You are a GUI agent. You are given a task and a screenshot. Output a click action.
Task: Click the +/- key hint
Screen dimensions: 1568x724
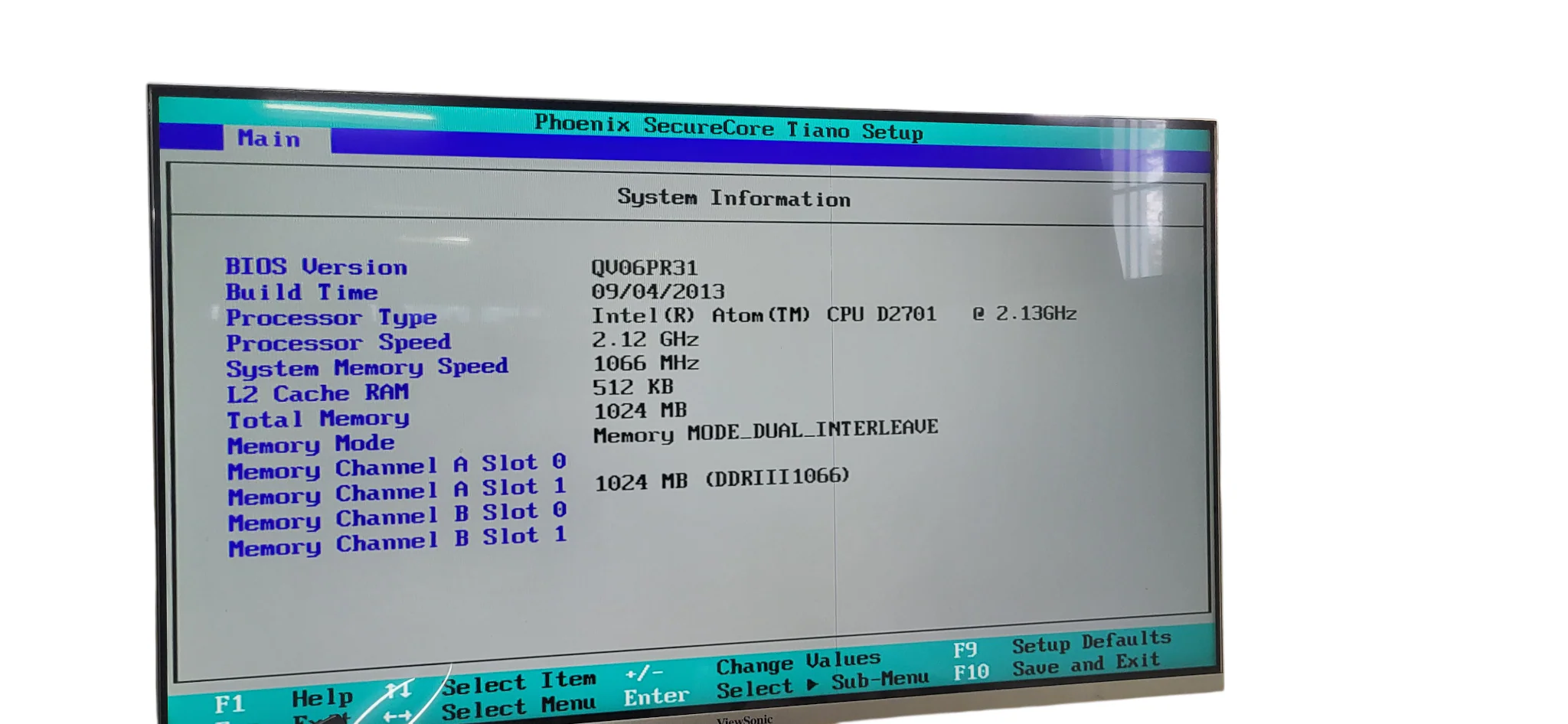pos(644,673)
